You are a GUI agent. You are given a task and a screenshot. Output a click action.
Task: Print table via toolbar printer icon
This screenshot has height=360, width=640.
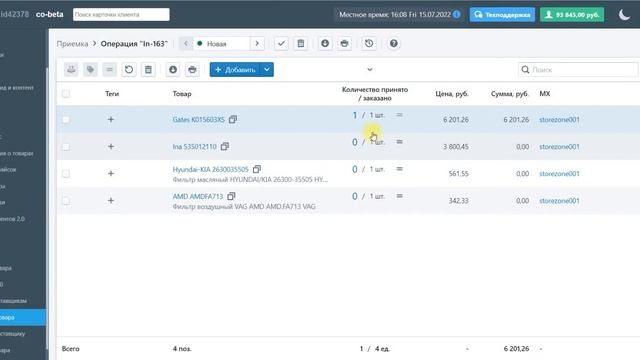click(192, 70)
